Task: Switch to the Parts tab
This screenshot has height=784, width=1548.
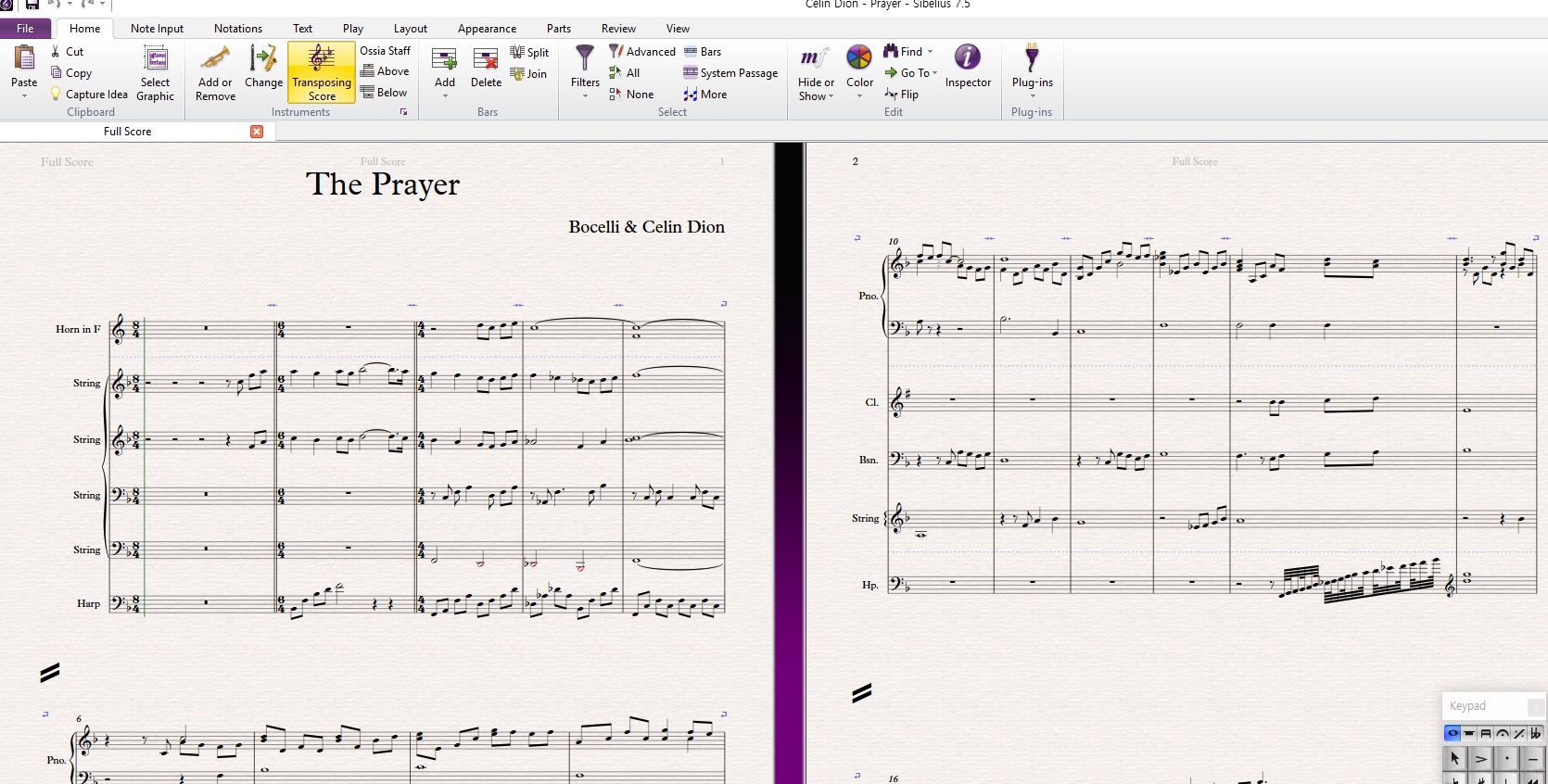Action: coord(559,29)
